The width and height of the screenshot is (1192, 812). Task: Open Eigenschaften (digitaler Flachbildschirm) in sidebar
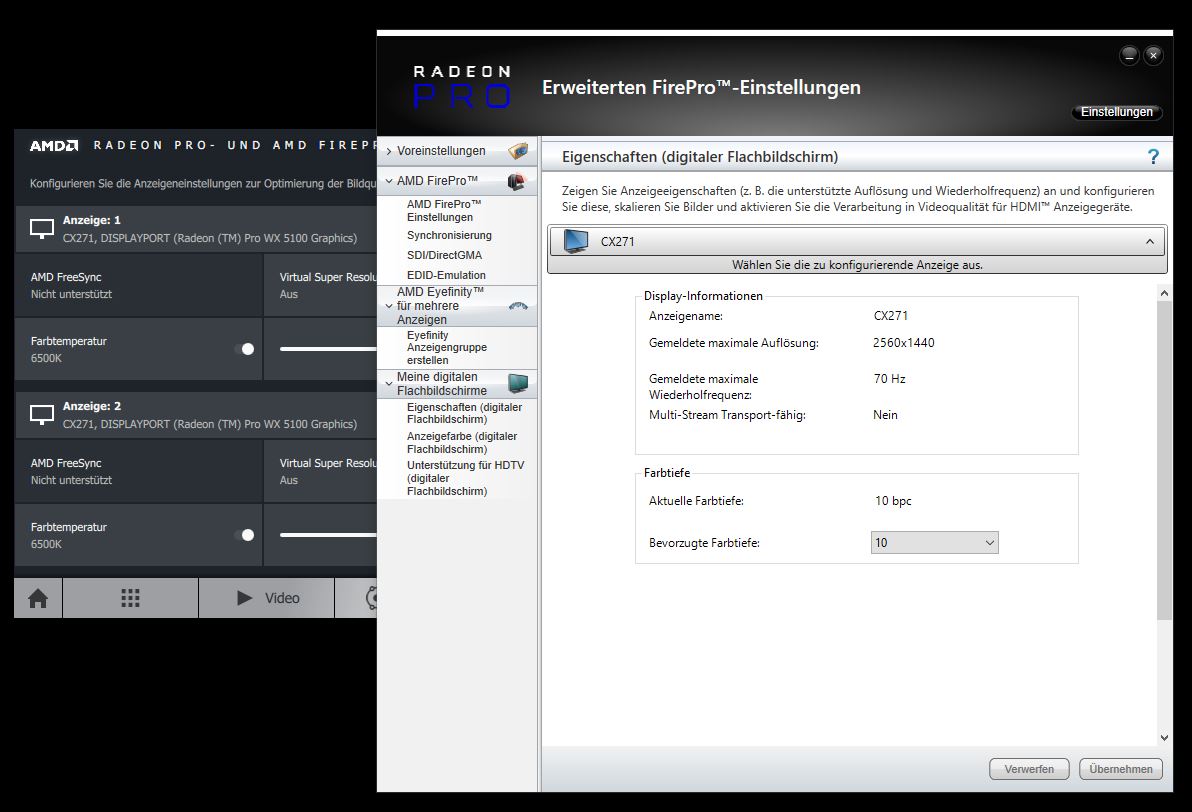(x=464, y=414)
